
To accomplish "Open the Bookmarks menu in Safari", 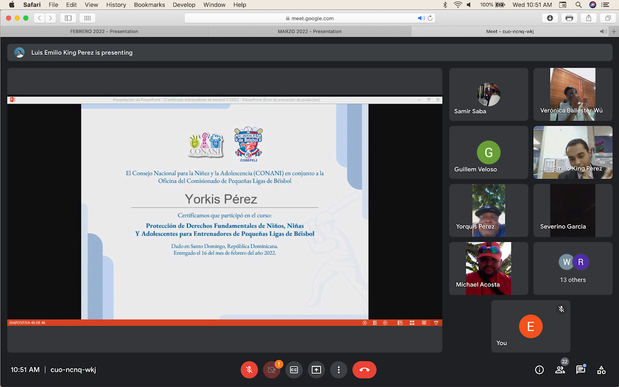I will (149, 5).
